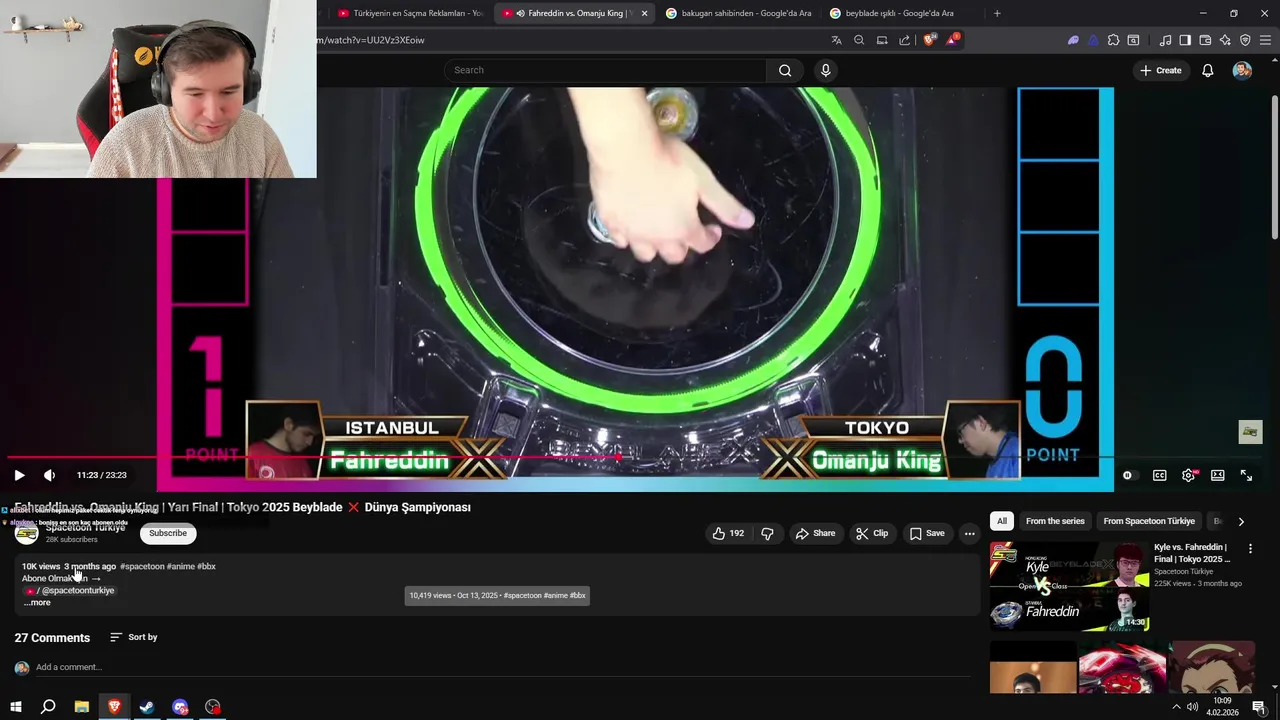
Task: Show more filter chips with the right arrow
Action: pos(1241,521)
